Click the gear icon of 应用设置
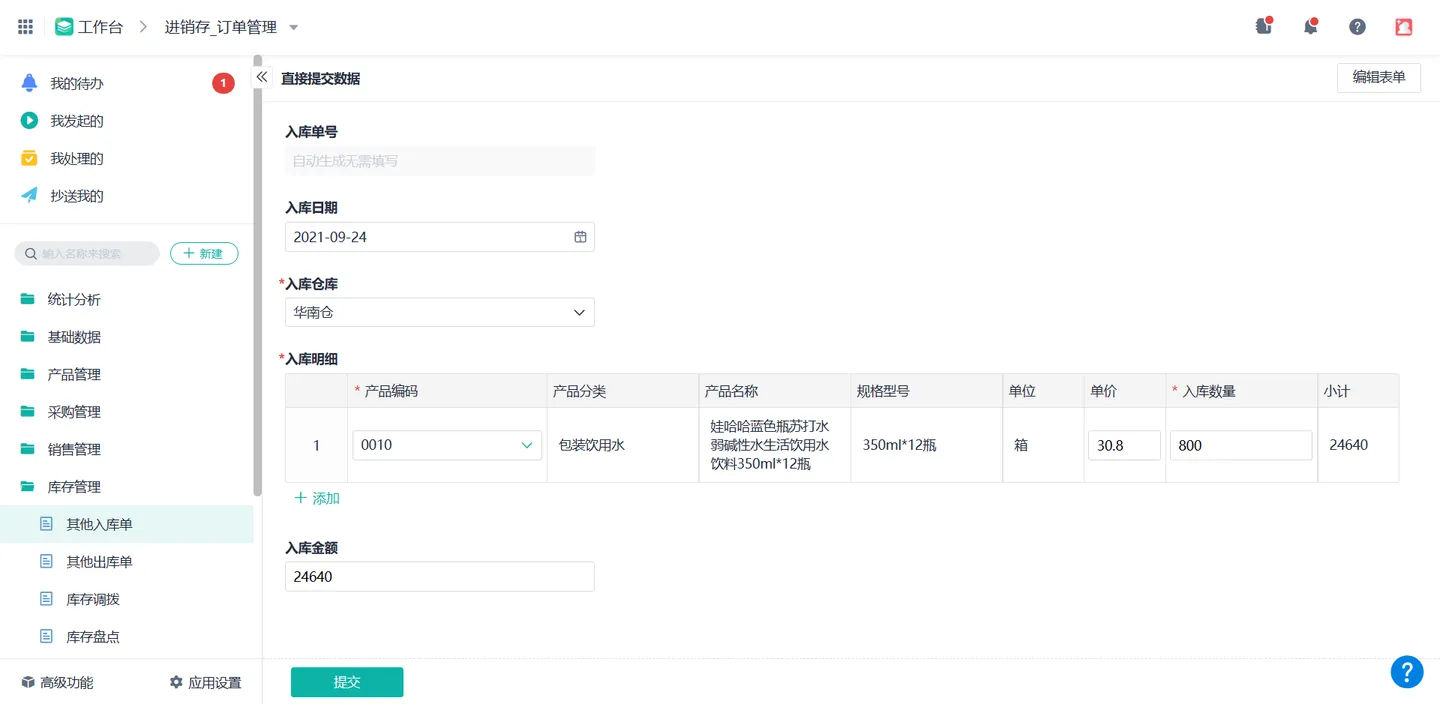 click(176, 682)
